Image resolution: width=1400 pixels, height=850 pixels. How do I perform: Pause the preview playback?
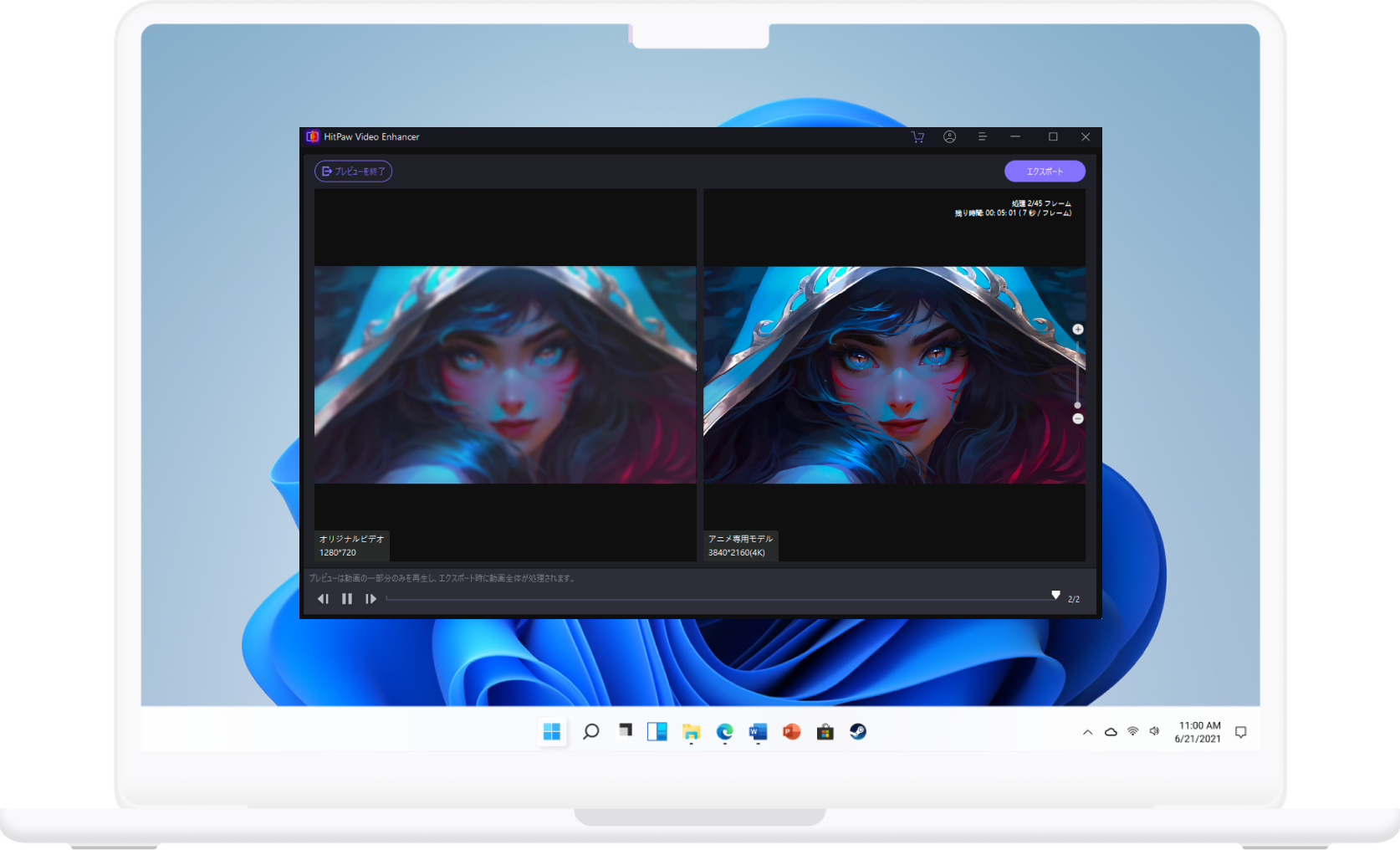pyautogui.click(x=347, y=599)
